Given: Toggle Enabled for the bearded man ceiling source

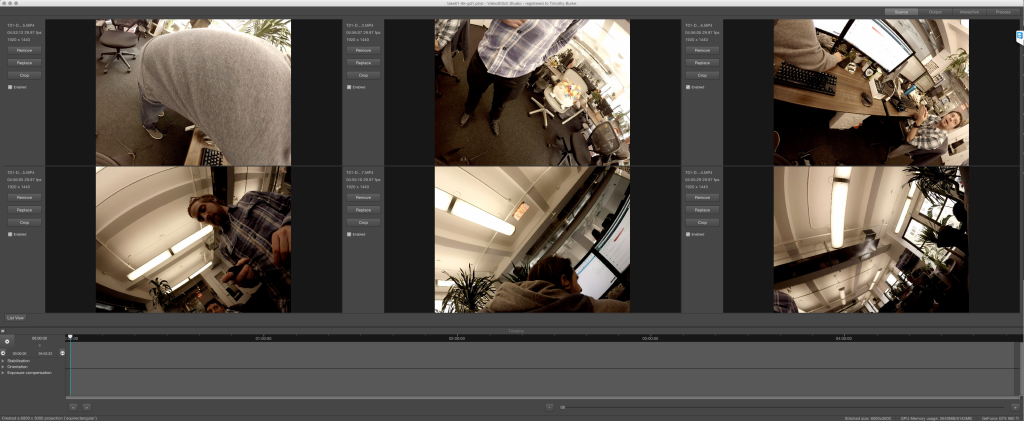Looking at the screenshot, I should tap(10, 234).
